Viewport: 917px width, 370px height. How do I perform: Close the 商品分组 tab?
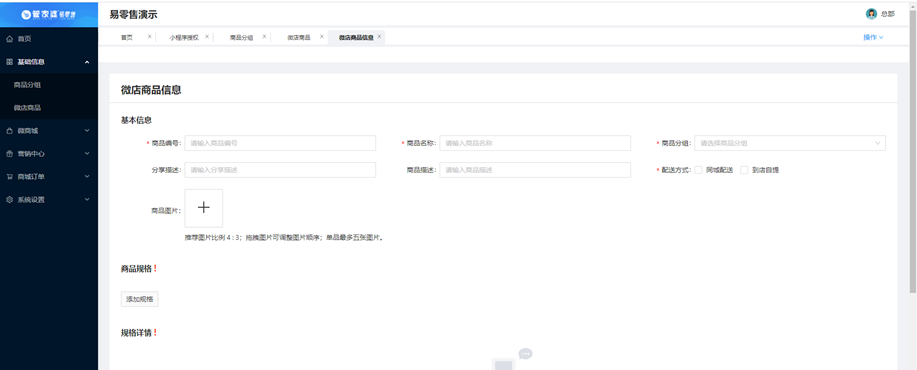pos(264,36)
